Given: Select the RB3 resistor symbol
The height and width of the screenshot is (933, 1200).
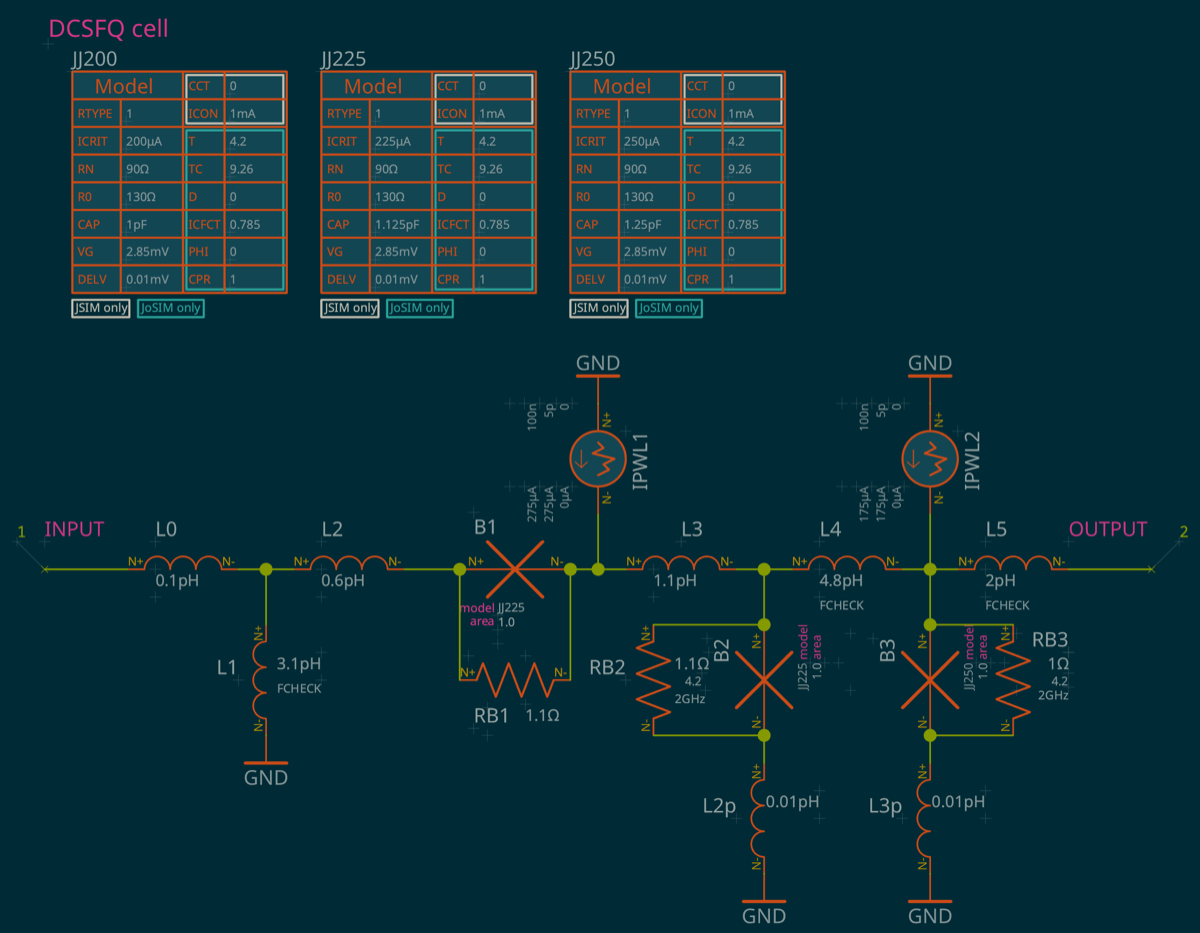Looking at the screenshot, I should (1014, 680).
